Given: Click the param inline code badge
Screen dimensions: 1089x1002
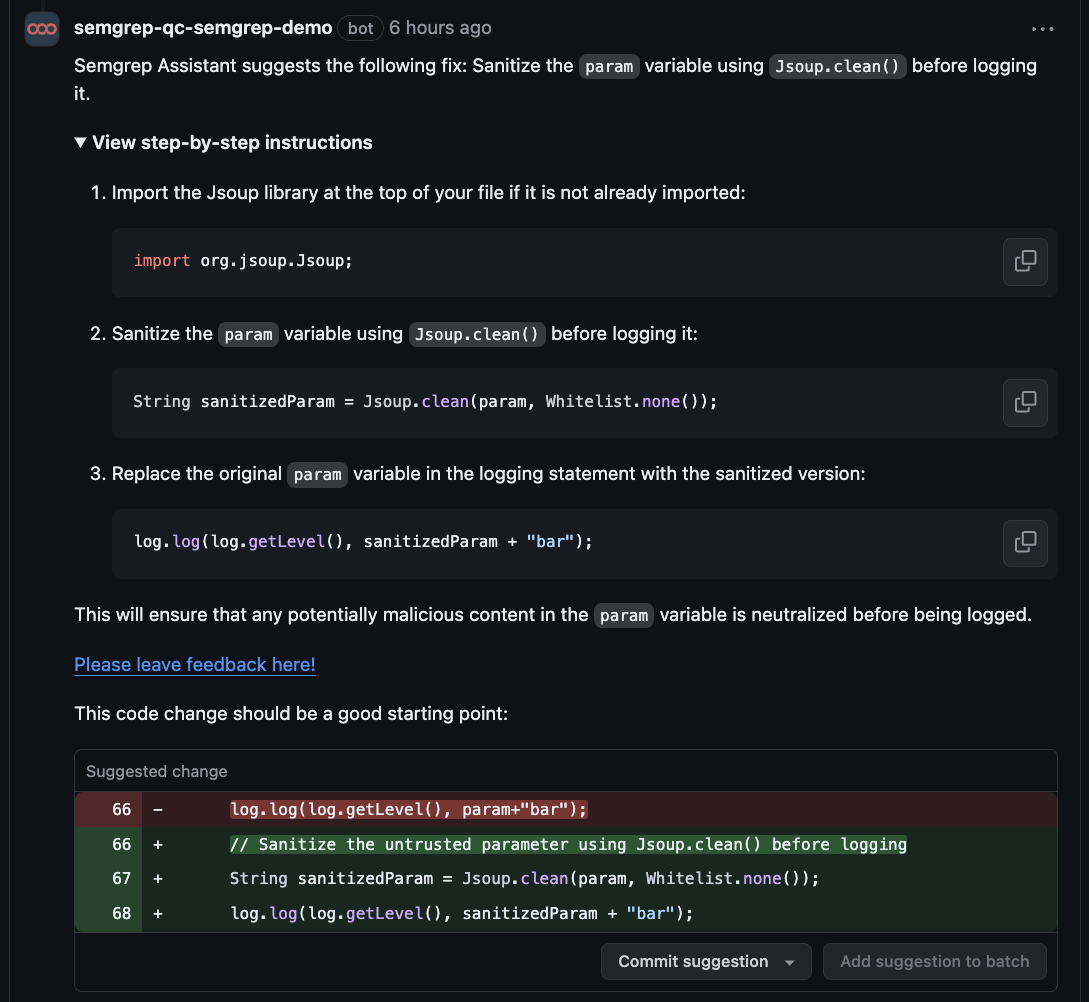Looking at the screenshot, I should point(609,66).
